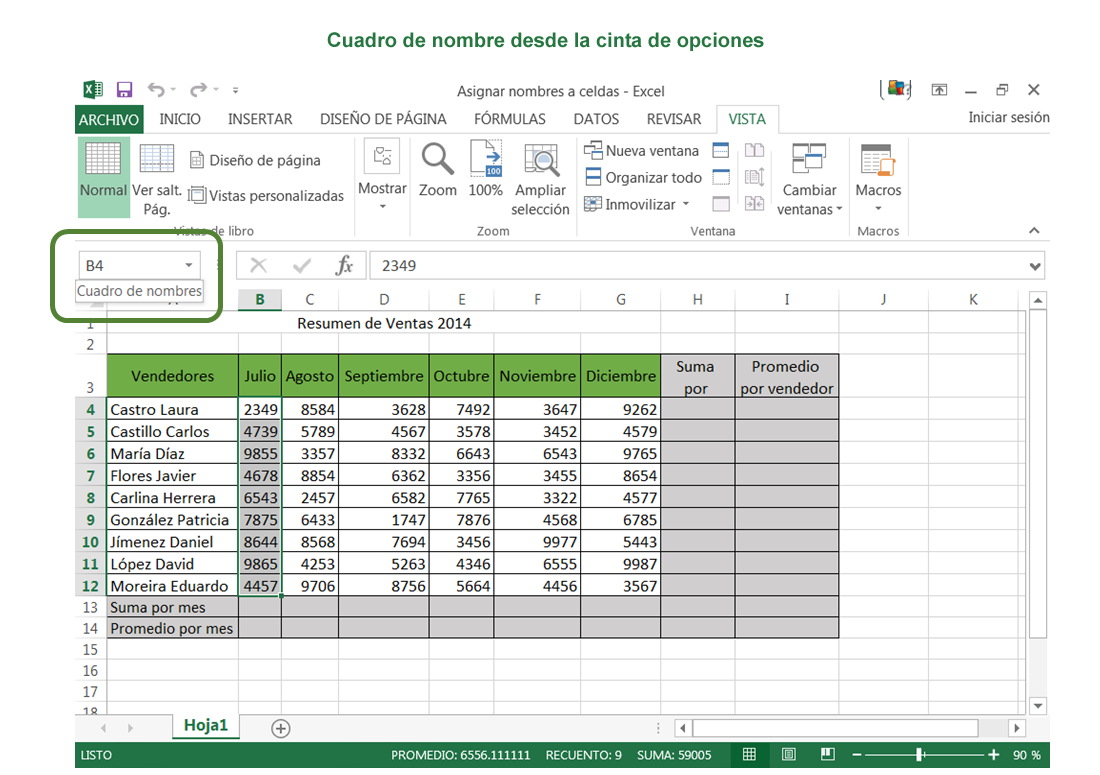The height and width of the screenshot is (775, 1100).
Task: Click the zoom out minus in status bar
Action: point(857,755)
